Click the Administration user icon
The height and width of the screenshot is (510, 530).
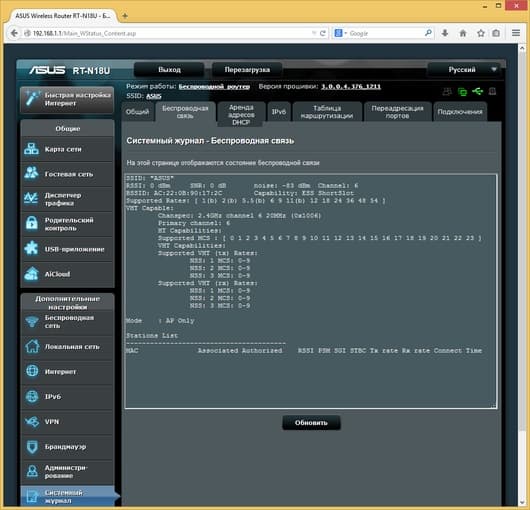[32, 471]
